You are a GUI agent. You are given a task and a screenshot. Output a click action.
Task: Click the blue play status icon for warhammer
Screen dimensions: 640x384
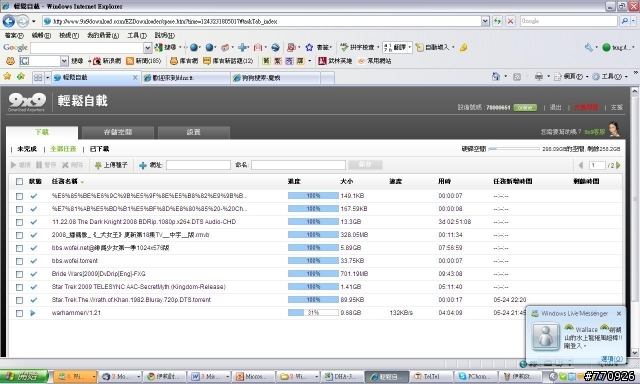(x=33, y=313)
